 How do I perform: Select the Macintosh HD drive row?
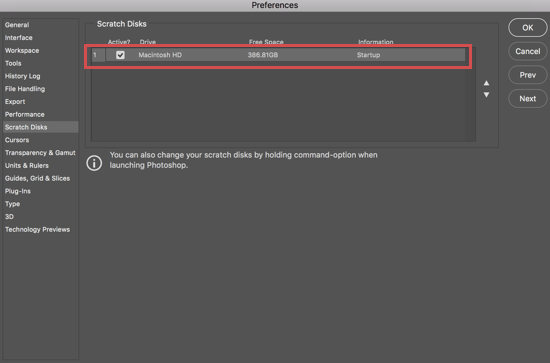(278, 55)
